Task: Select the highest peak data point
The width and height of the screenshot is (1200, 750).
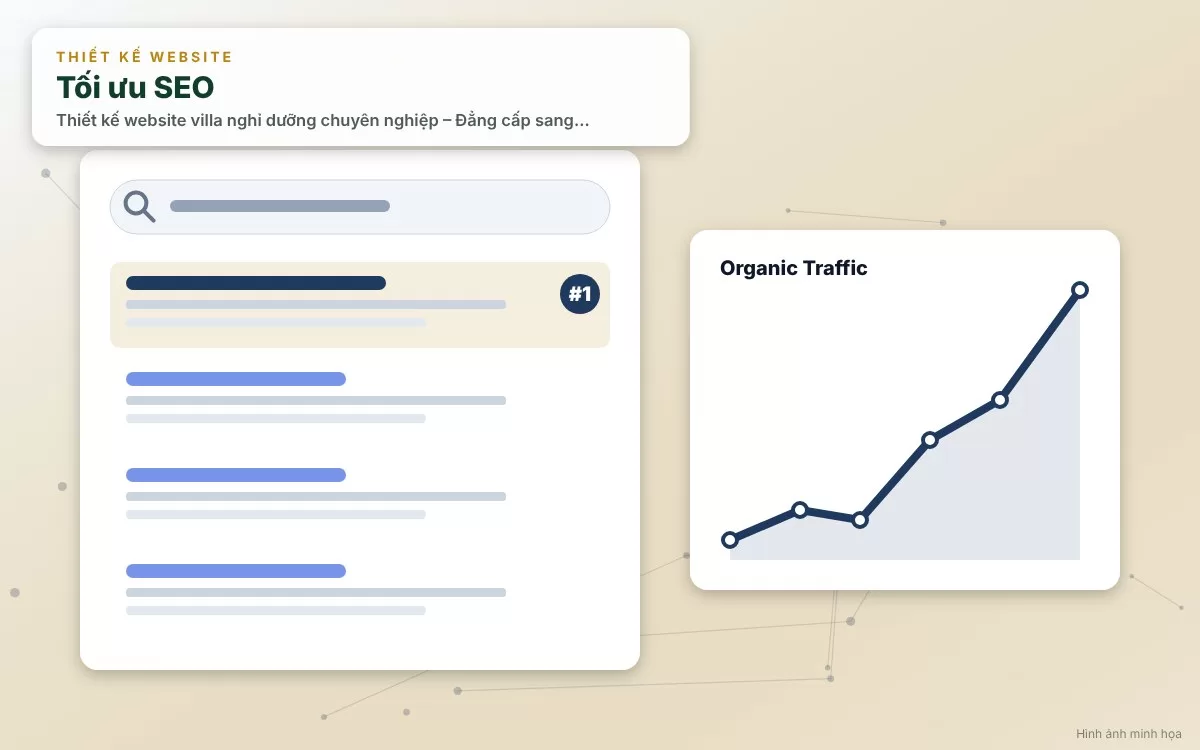Action: (x=1080, y=290)
